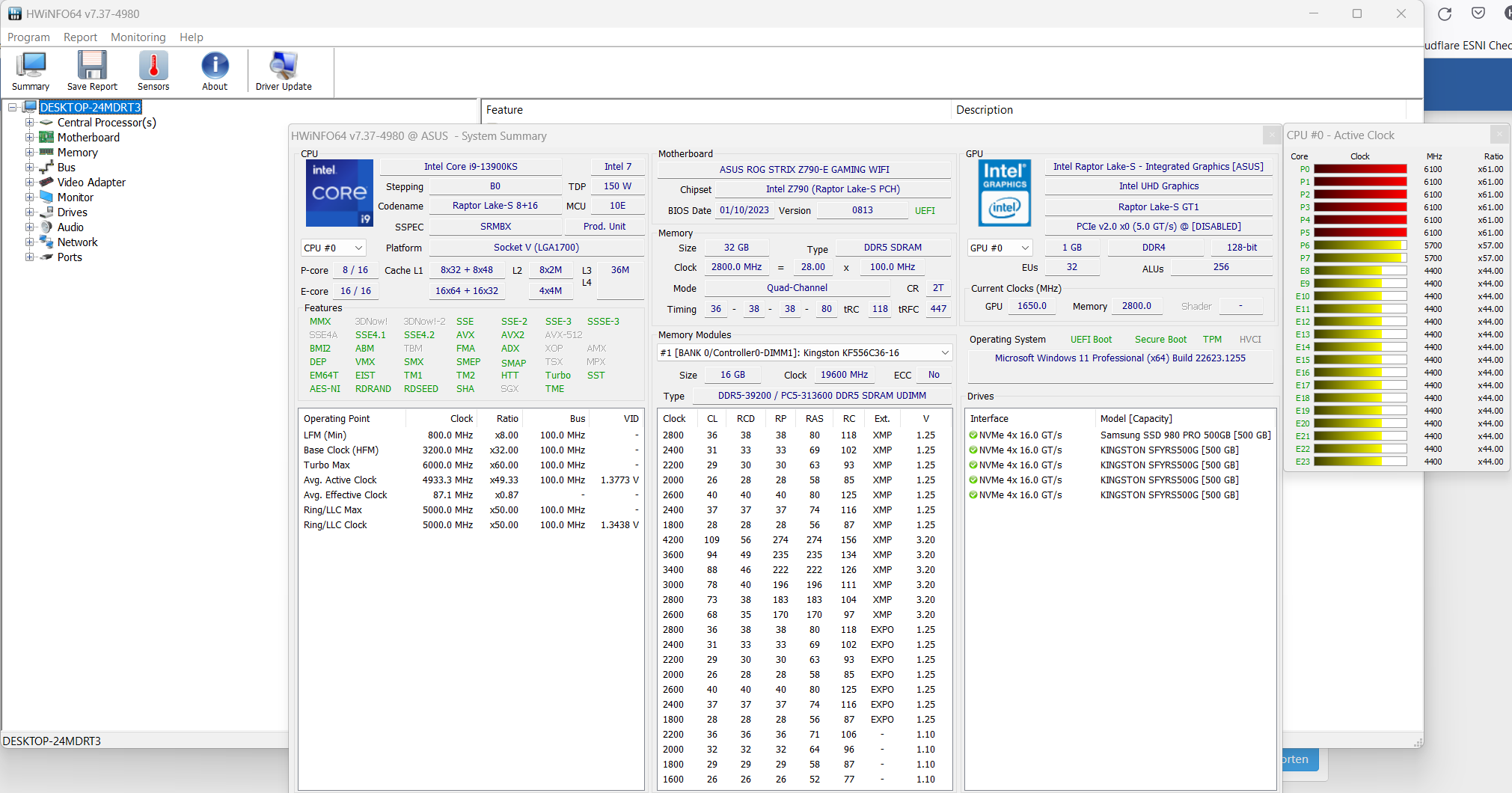
Task: Collapse the DESKTOP-24MDRT3 root node
Action: tap(13, 108)
